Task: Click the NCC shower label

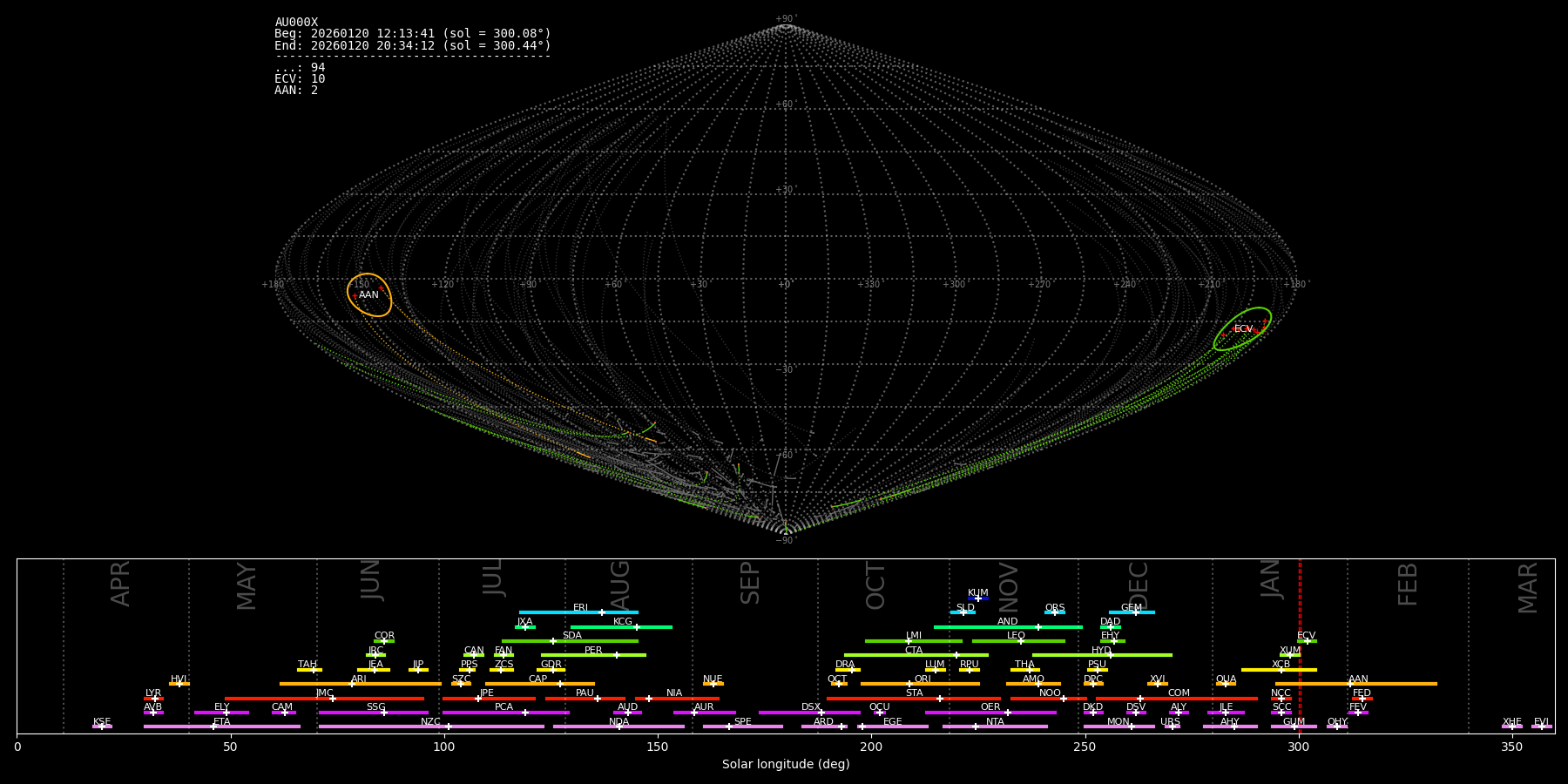Action: 1281,693
